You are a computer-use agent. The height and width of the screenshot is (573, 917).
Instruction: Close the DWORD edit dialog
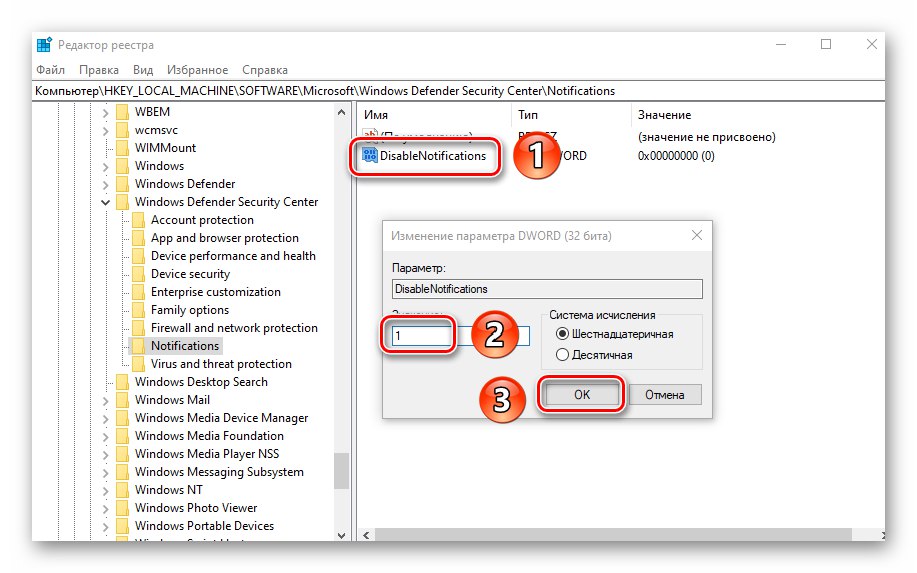tap(697, 235)
